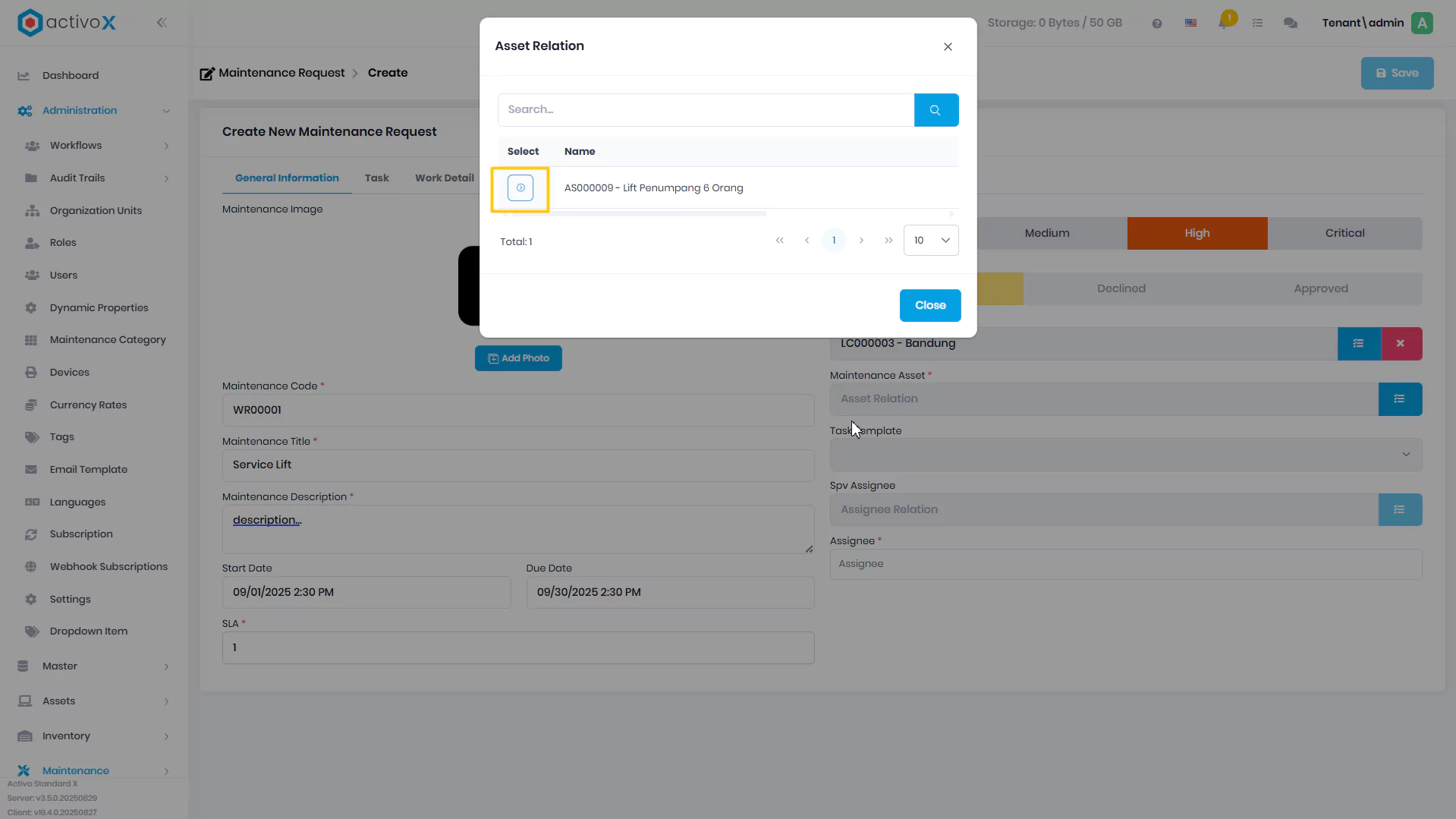Switch to General Information tab

(287, 178)
